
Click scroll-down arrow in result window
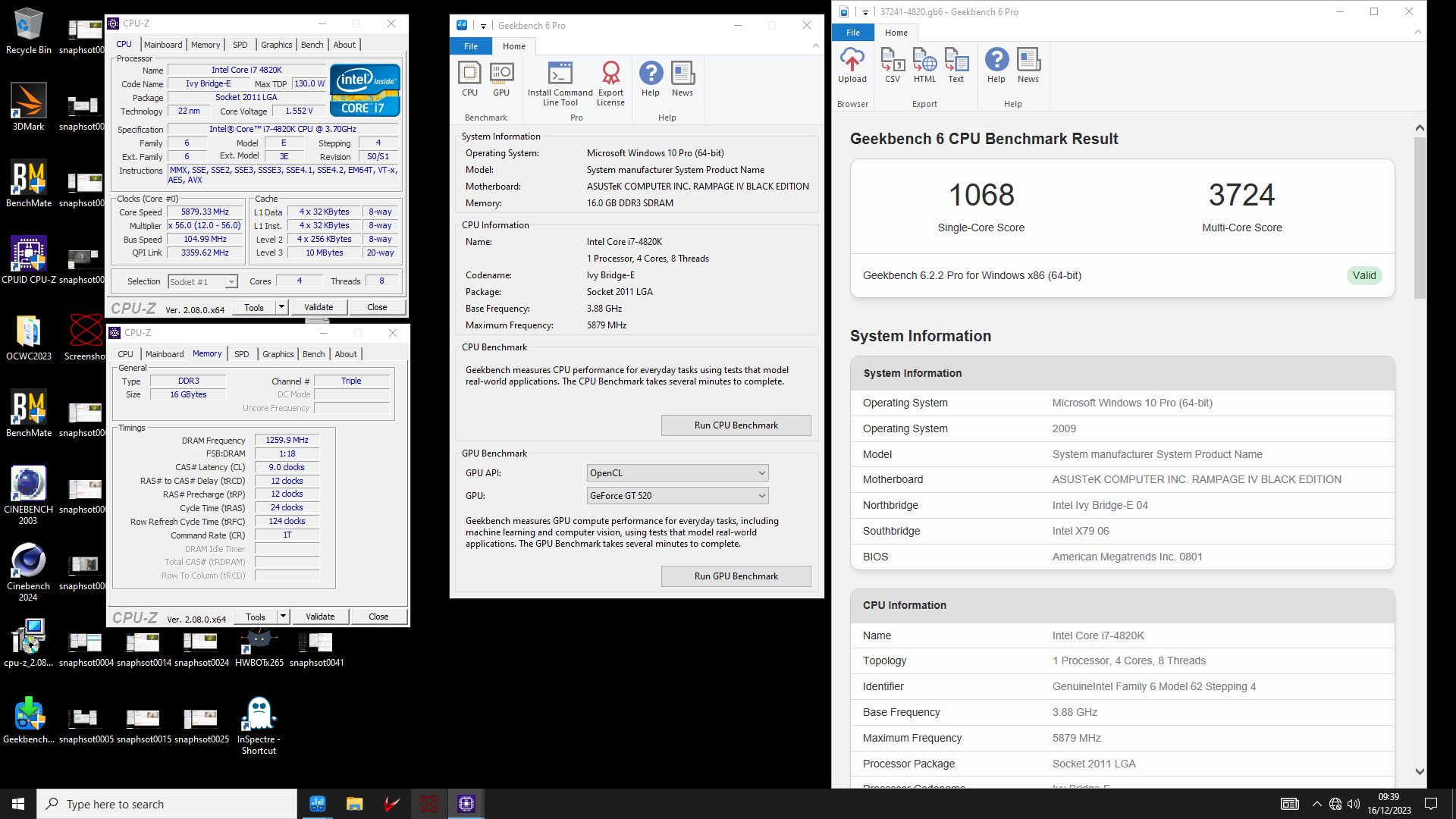pyautogui.click(x=1420, y=771)
